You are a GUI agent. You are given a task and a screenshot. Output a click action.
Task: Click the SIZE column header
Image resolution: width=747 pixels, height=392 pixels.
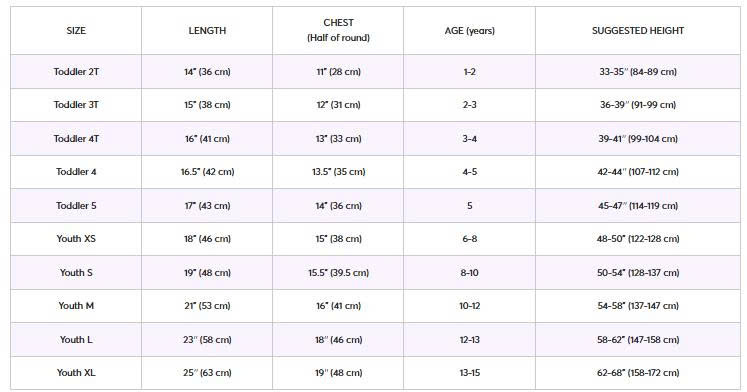[x=76, y=30]
